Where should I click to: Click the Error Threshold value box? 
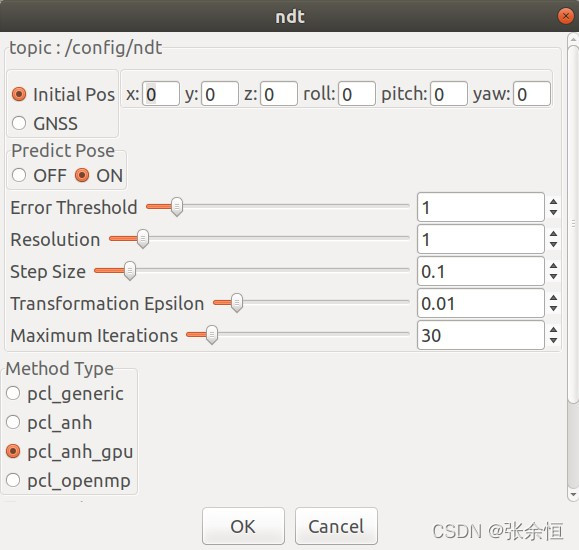(481, 207)
